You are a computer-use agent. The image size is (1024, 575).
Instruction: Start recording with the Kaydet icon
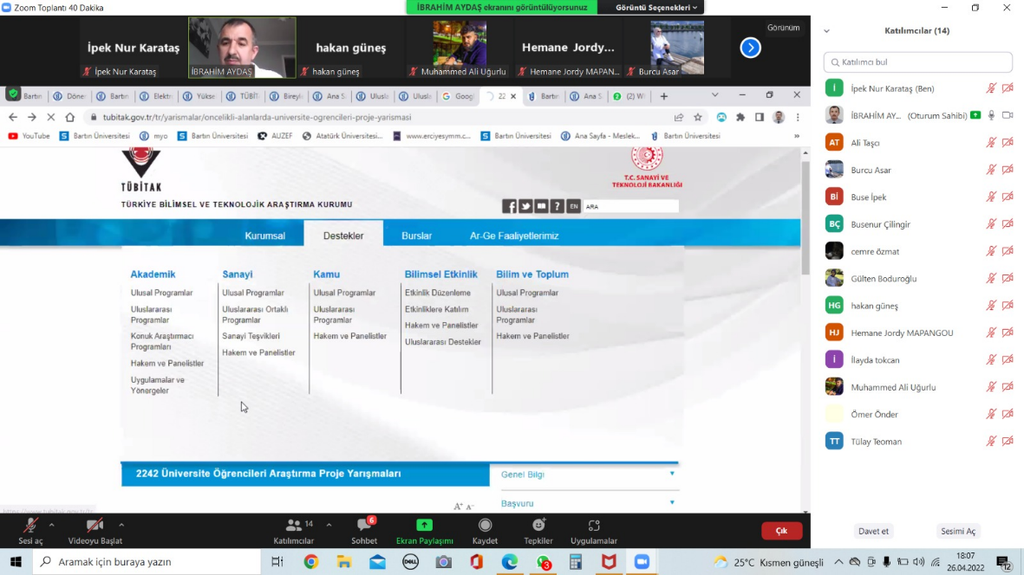click(485, 526)
